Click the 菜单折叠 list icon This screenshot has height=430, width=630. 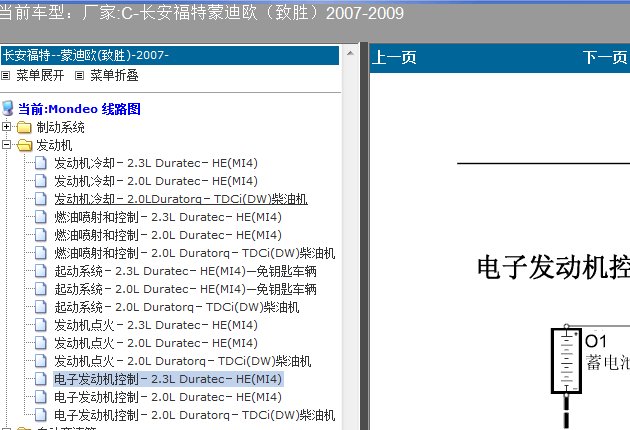pyautogui.click(x=80, y=75)
